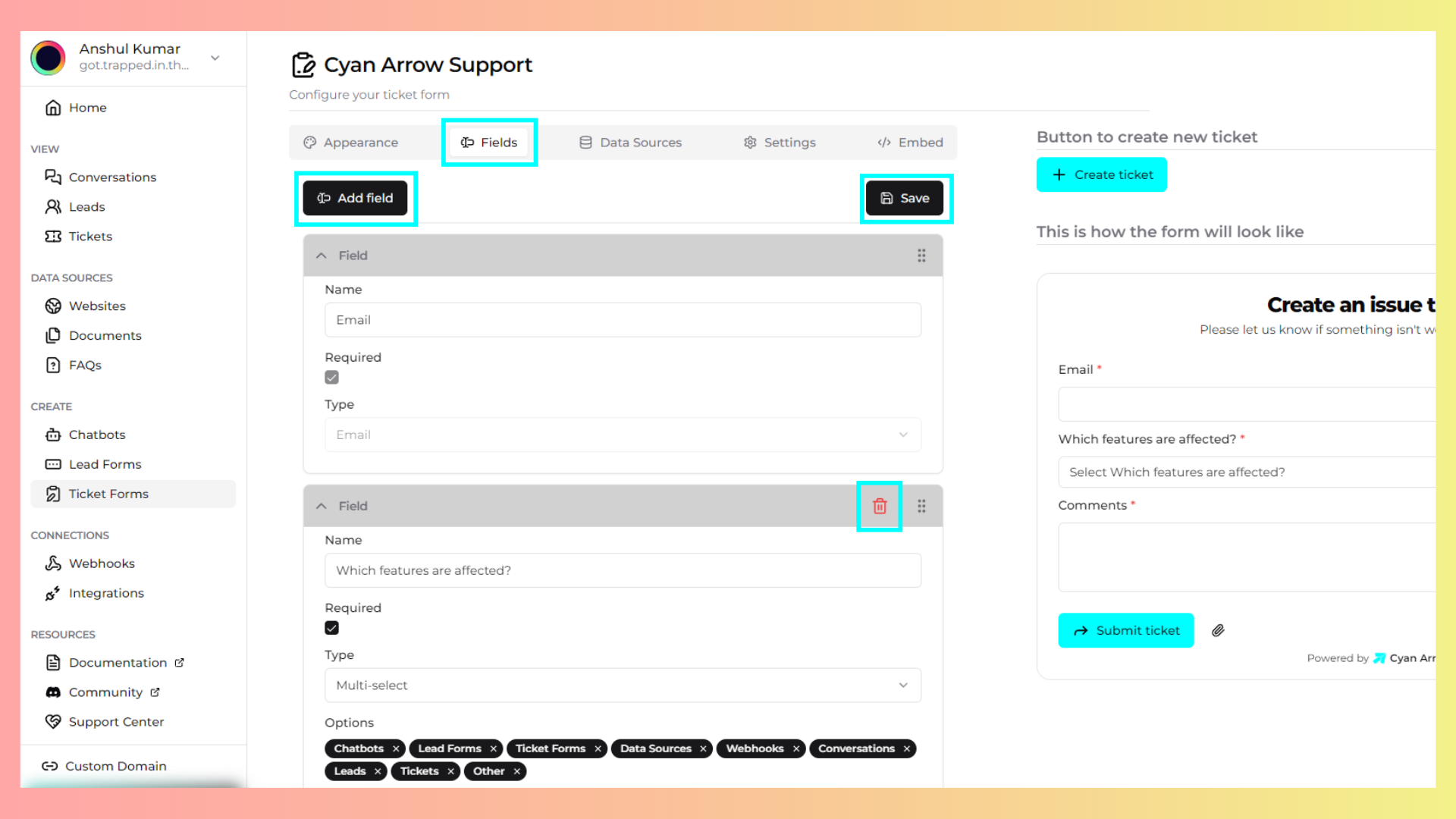Grab the drag handle of Email field

pos(921,256)
